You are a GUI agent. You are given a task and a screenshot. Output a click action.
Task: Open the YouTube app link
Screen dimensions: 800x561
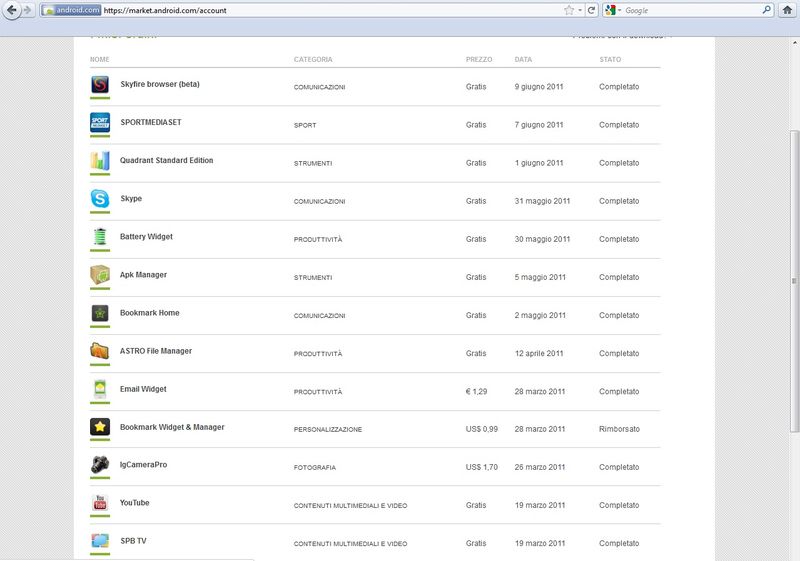[135, 503]
